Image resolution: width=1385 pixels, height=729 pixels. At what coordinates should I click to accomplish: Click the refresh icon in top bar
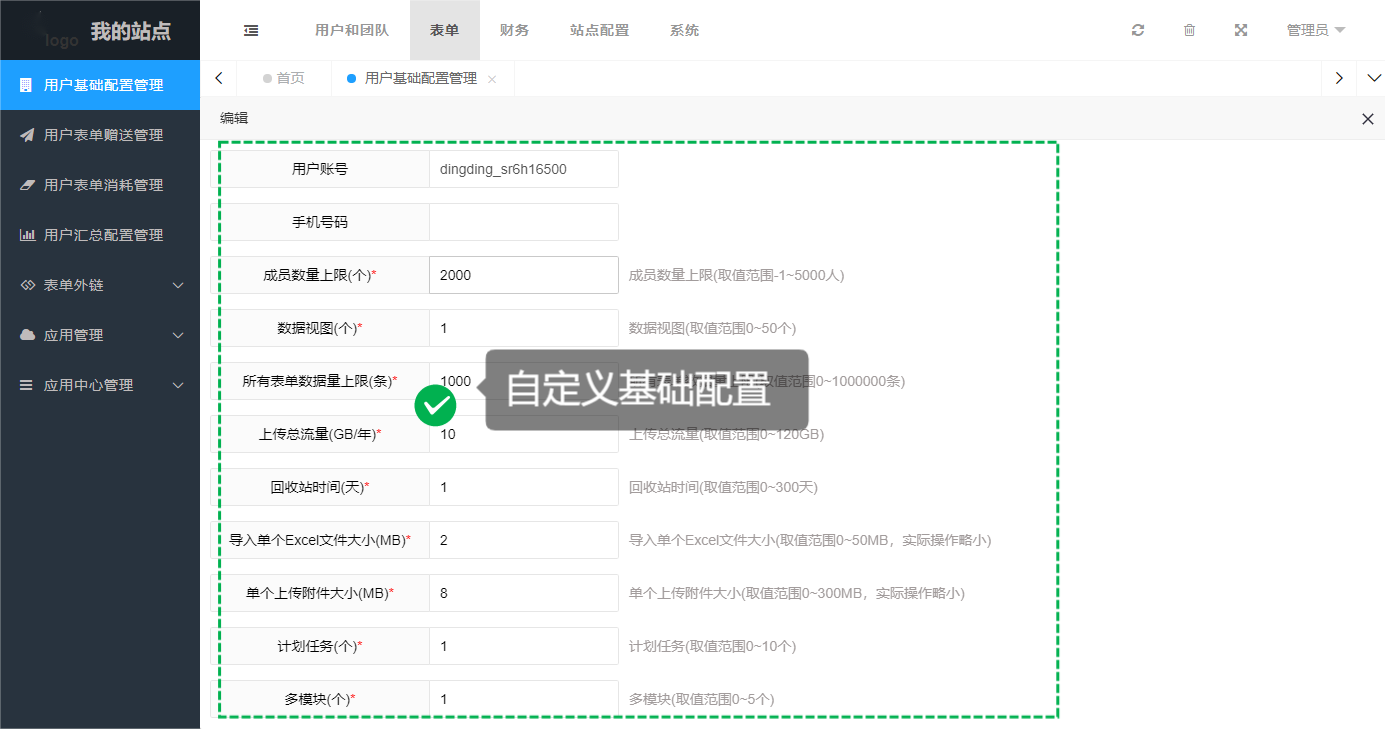coord(1137,30)
